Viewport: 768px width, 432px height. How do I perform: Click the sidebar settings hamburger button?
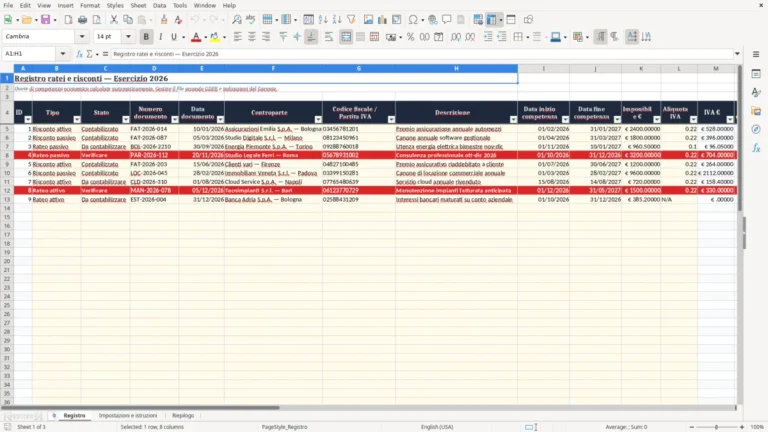click(756, 54)
